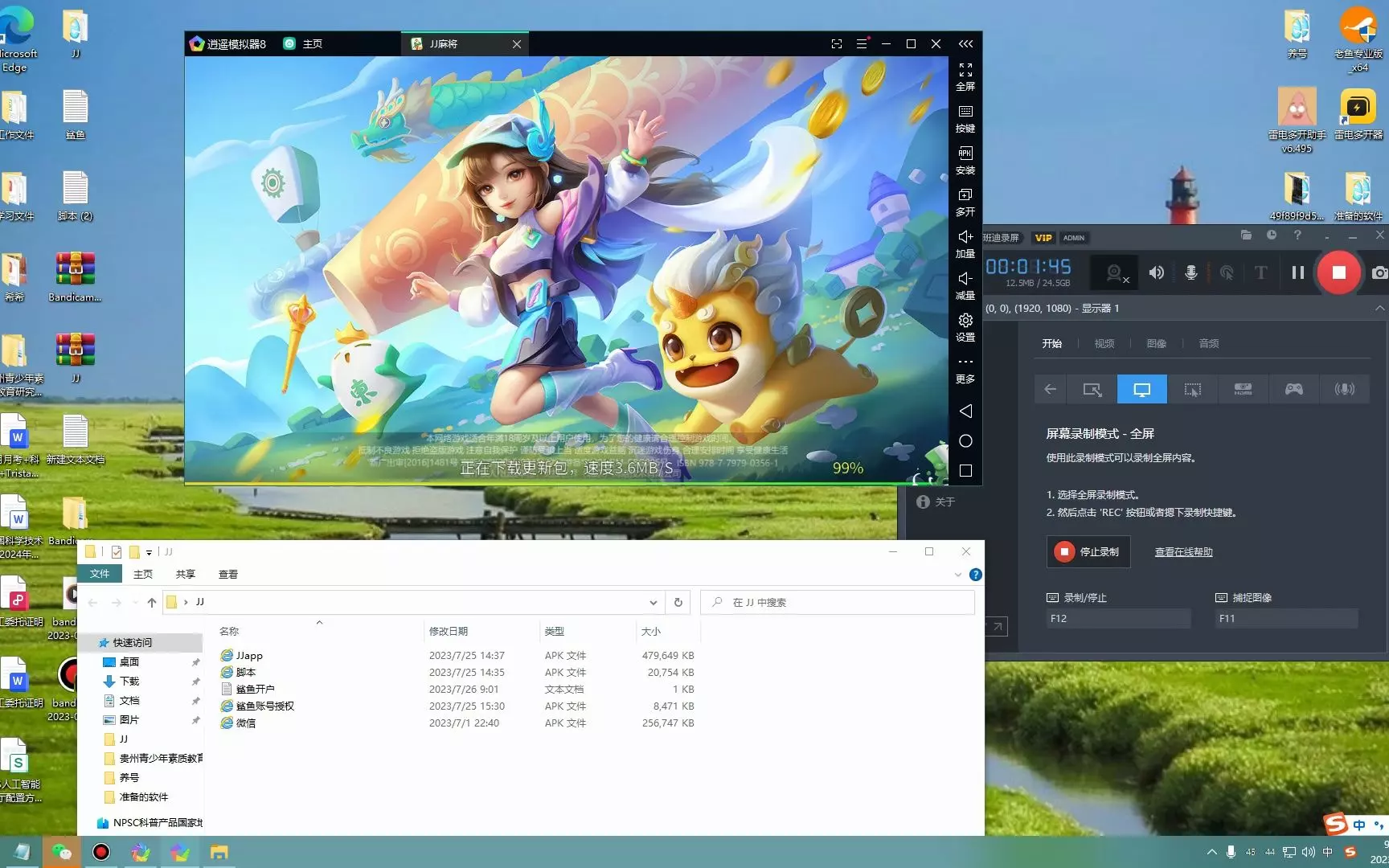Show hidden system tray icons chevron
Image resolution: width=1389 pixels, height=868 pixels.
pyautogui.click(x=1211, y=852)
